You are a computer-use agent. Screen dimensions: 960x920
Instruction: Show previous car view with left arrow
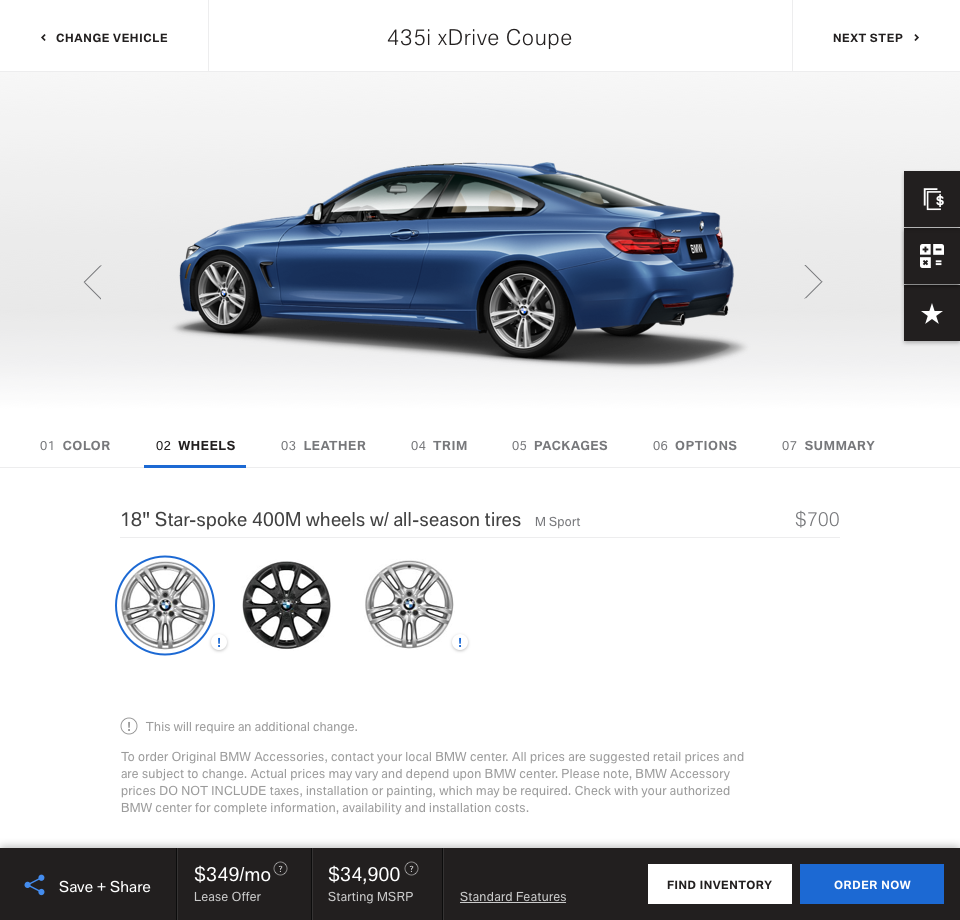pyautogui.click(x=93, y=282)
